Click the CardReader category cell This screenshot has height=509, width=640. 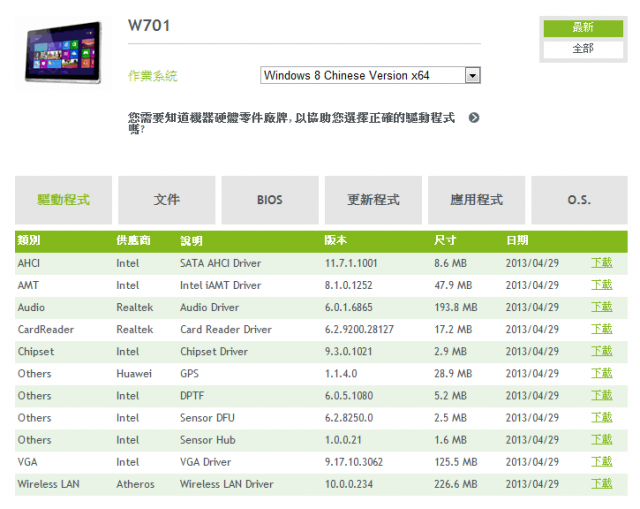pyautogui.click(x=46, y=329)
